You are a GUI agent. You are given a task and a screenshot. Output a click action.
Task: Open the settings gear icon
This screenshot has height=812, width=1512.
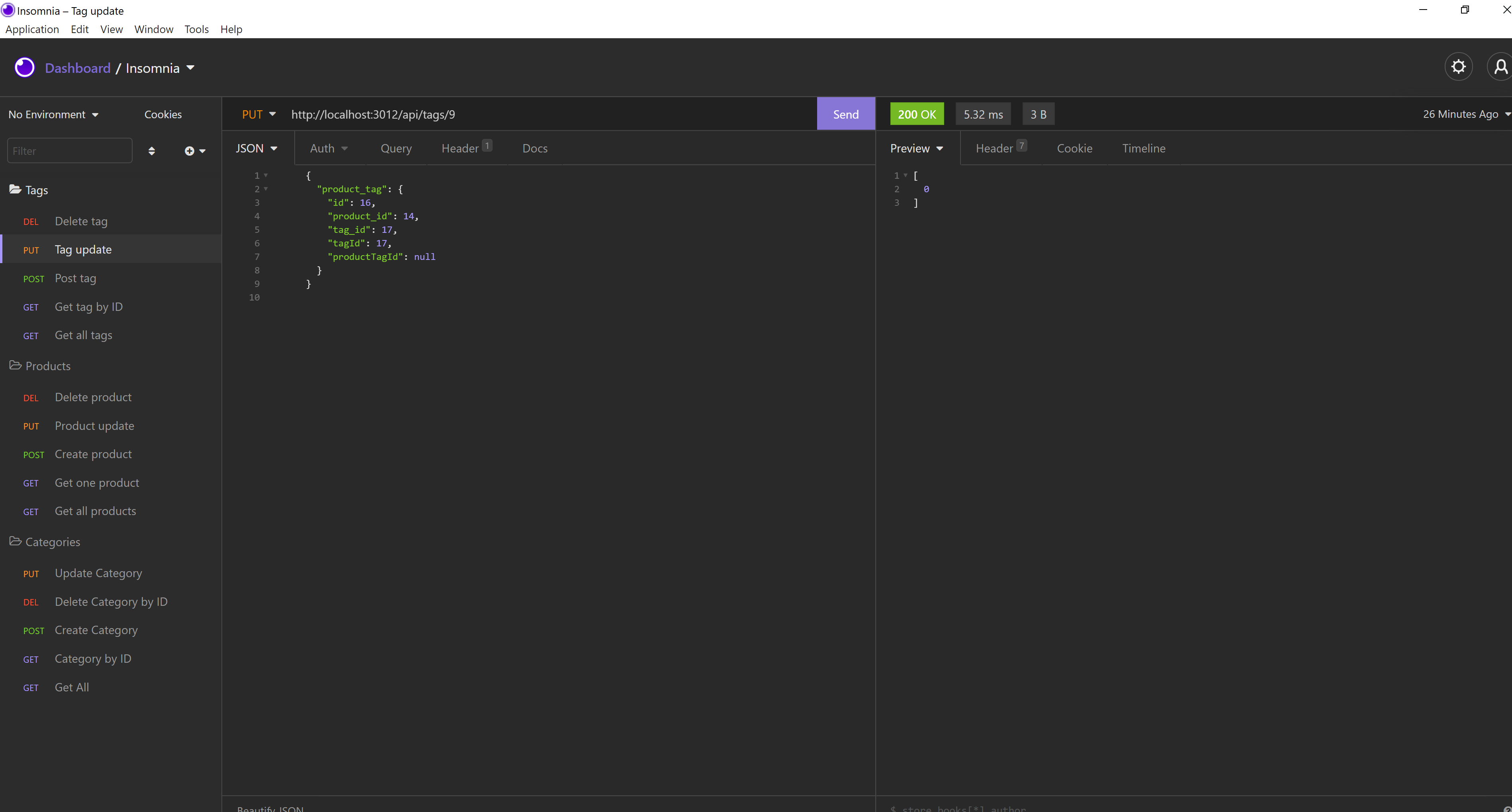coord(1458,67)
